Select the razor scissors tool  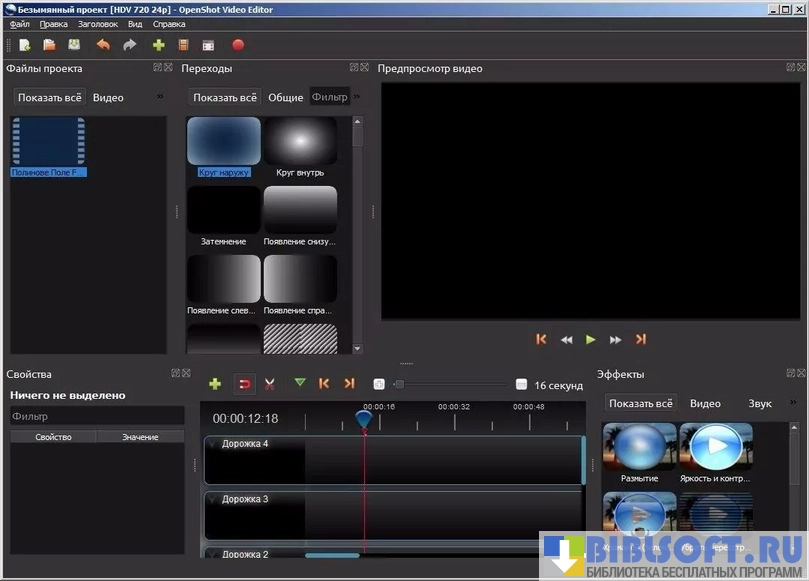pyautogui.click(x=269, y=384)
